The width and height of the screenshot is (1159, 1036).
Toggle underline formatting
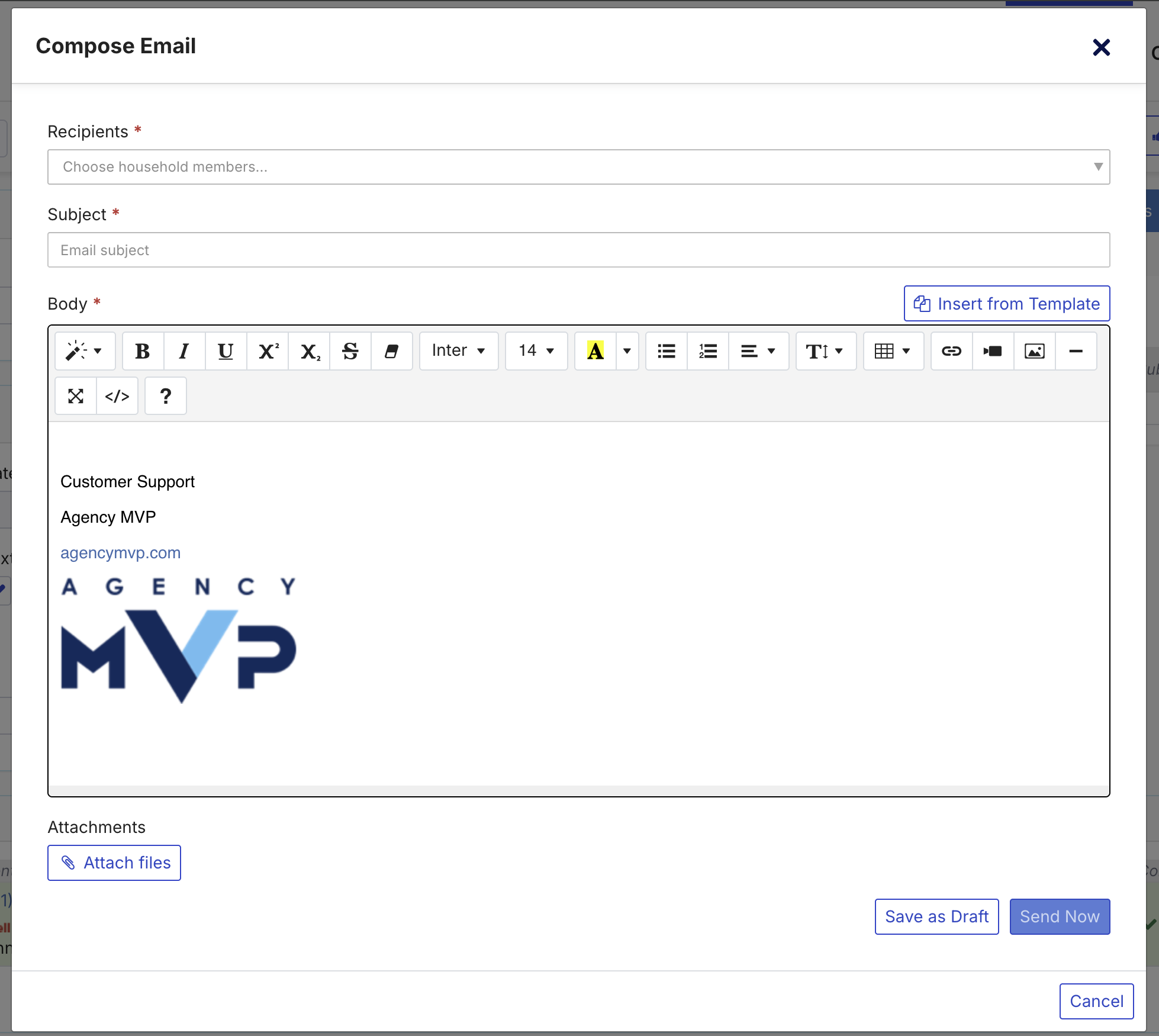pos(226,351)
